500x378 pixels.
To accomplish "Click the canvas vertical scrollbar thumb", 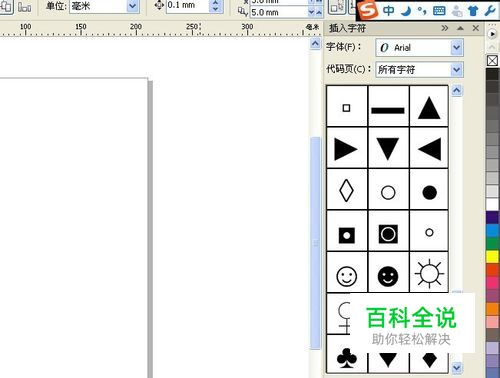I will click(315, 243).
